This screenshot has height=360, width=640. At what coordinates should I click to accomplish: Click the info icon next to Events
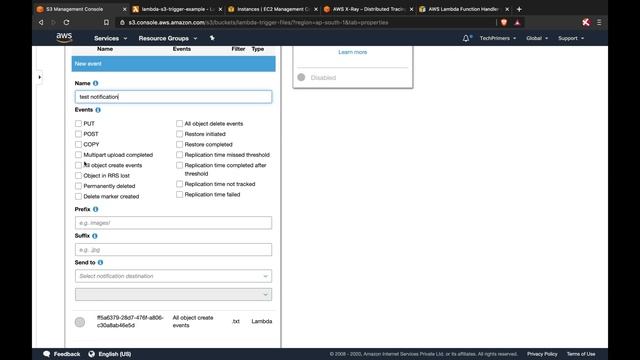(98, 110)
